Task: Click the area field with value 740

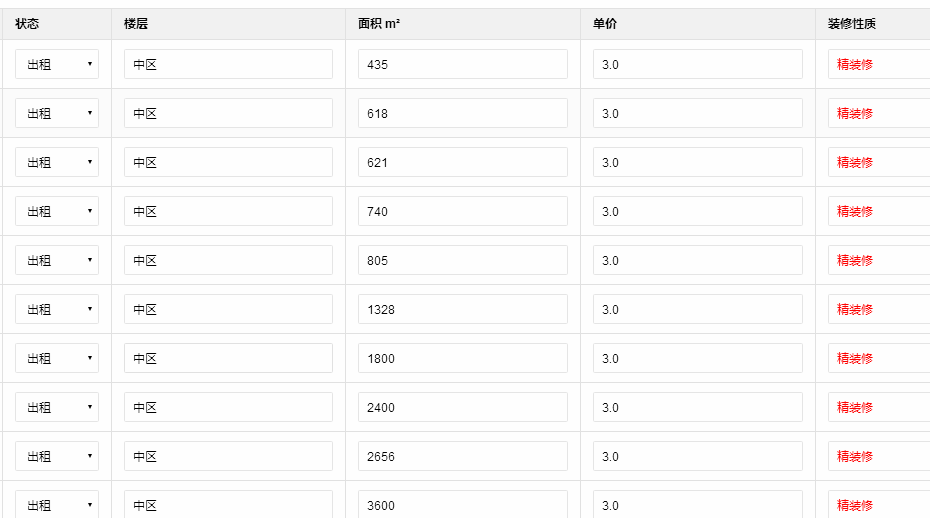Action: [x=462, y=211]
